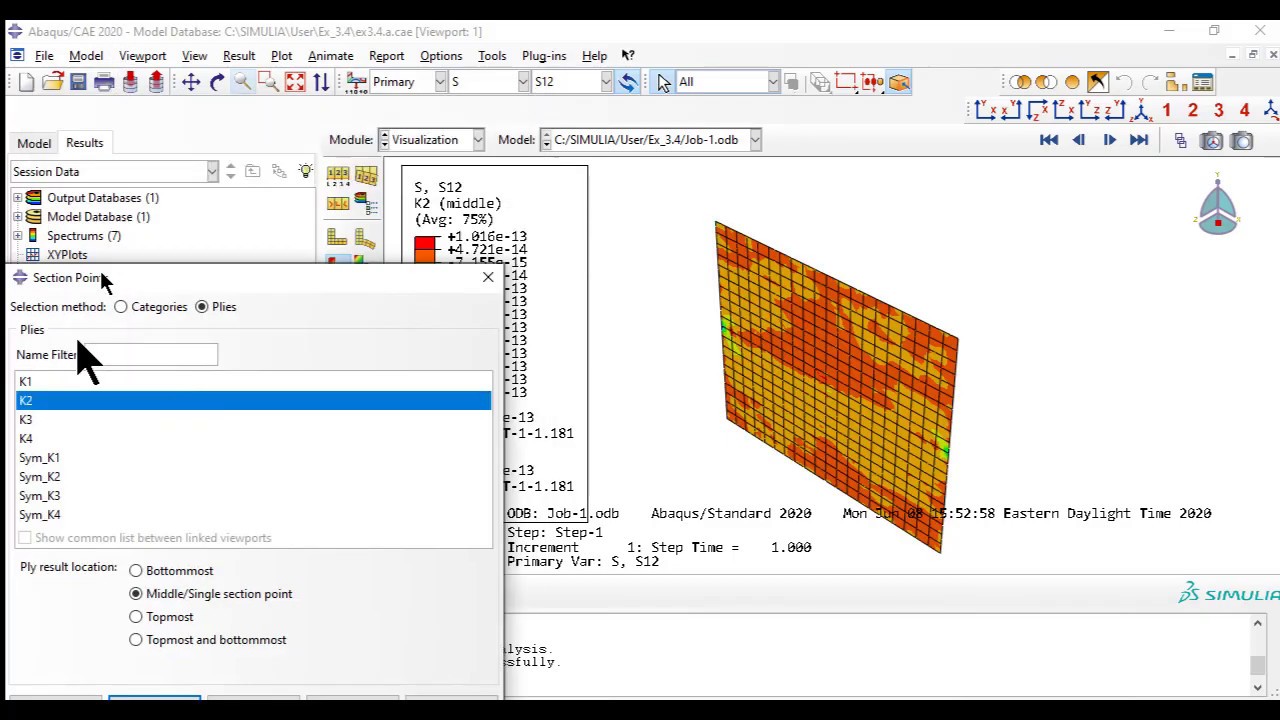Step to the previous frame
This screenshot has width=1280, height=720.
(1079, 141)
